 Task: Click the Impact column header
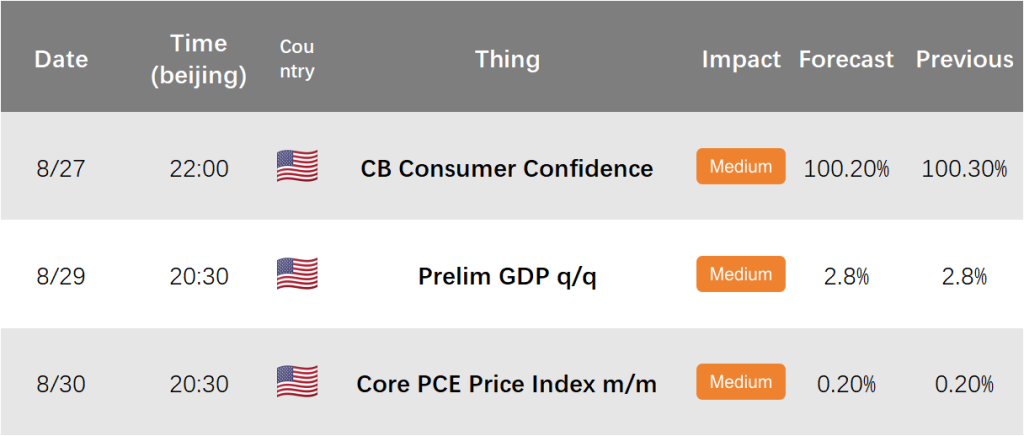tap(741, 60)
